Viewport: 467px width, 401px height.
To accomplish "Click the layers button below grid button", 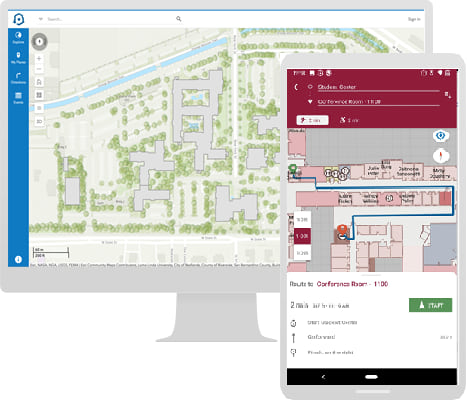I will (x=39, y=108).
